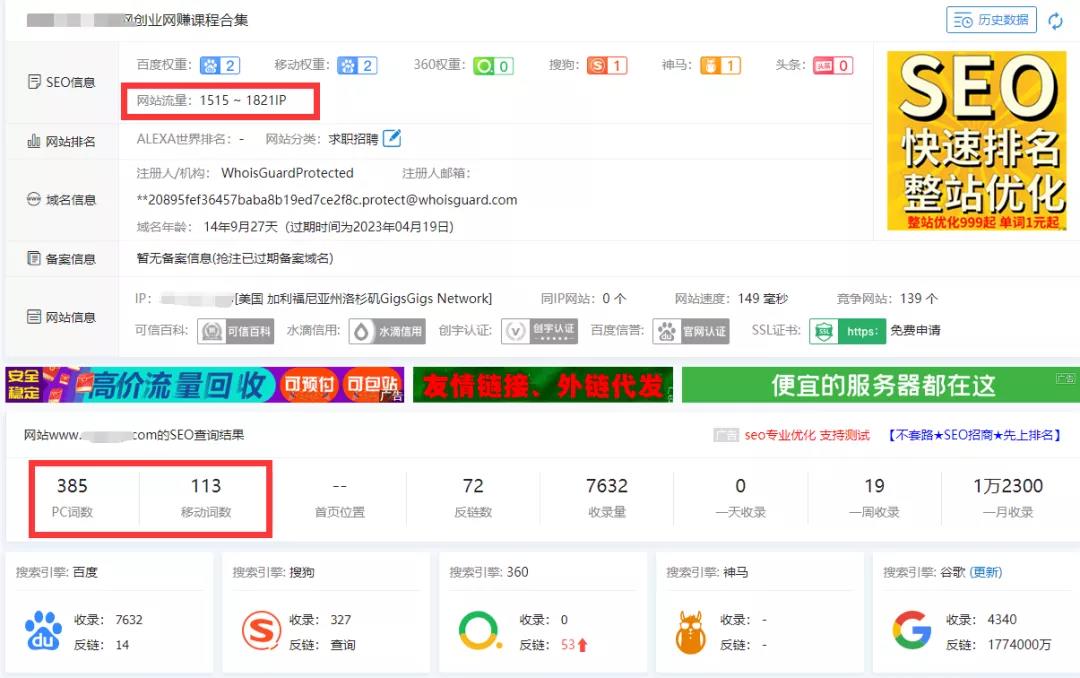Click the green 360权重 badge
1080x678 pixels.
pyautogui.click(x=493, y=66)
